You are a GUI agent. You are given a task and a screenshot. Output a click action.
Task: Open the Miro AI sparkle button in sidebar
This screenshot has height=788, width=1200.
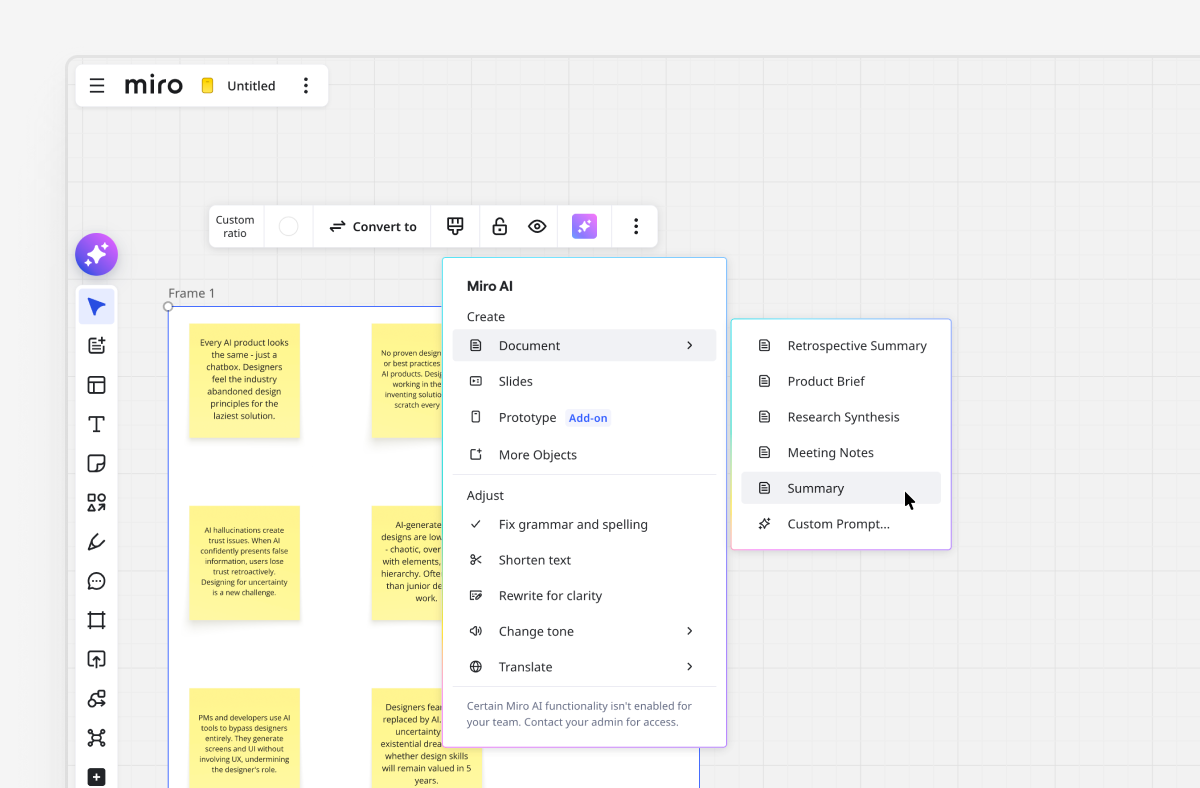97,255
